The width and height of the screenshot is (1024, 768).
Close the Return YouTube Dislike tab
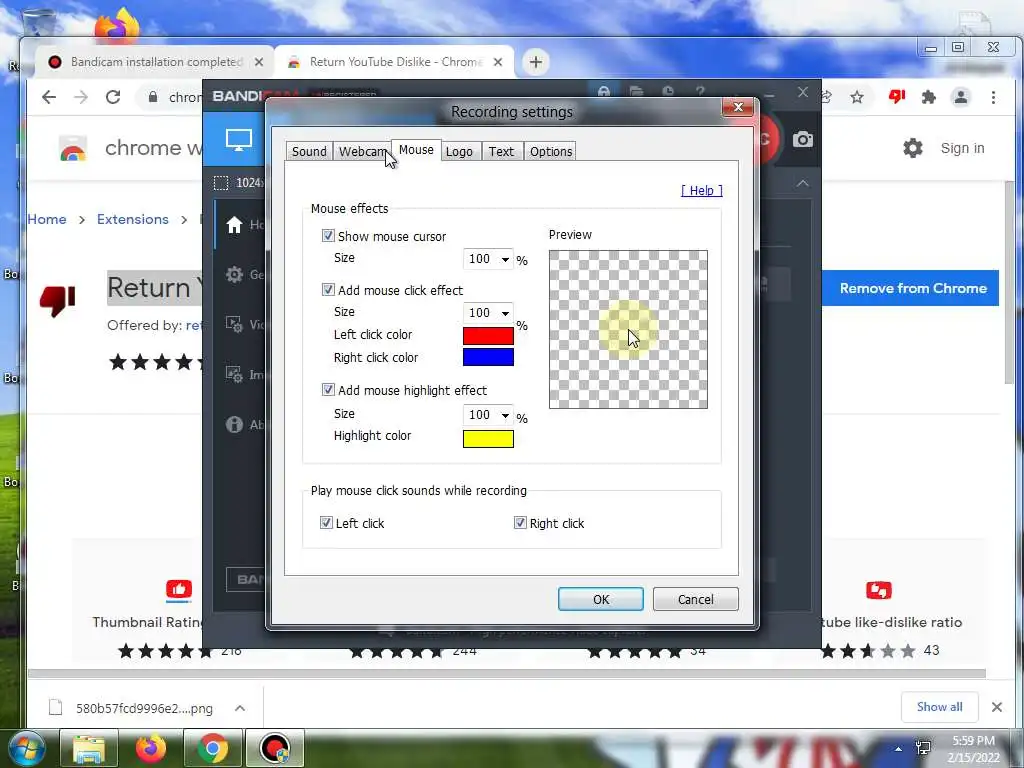point(498,62)
